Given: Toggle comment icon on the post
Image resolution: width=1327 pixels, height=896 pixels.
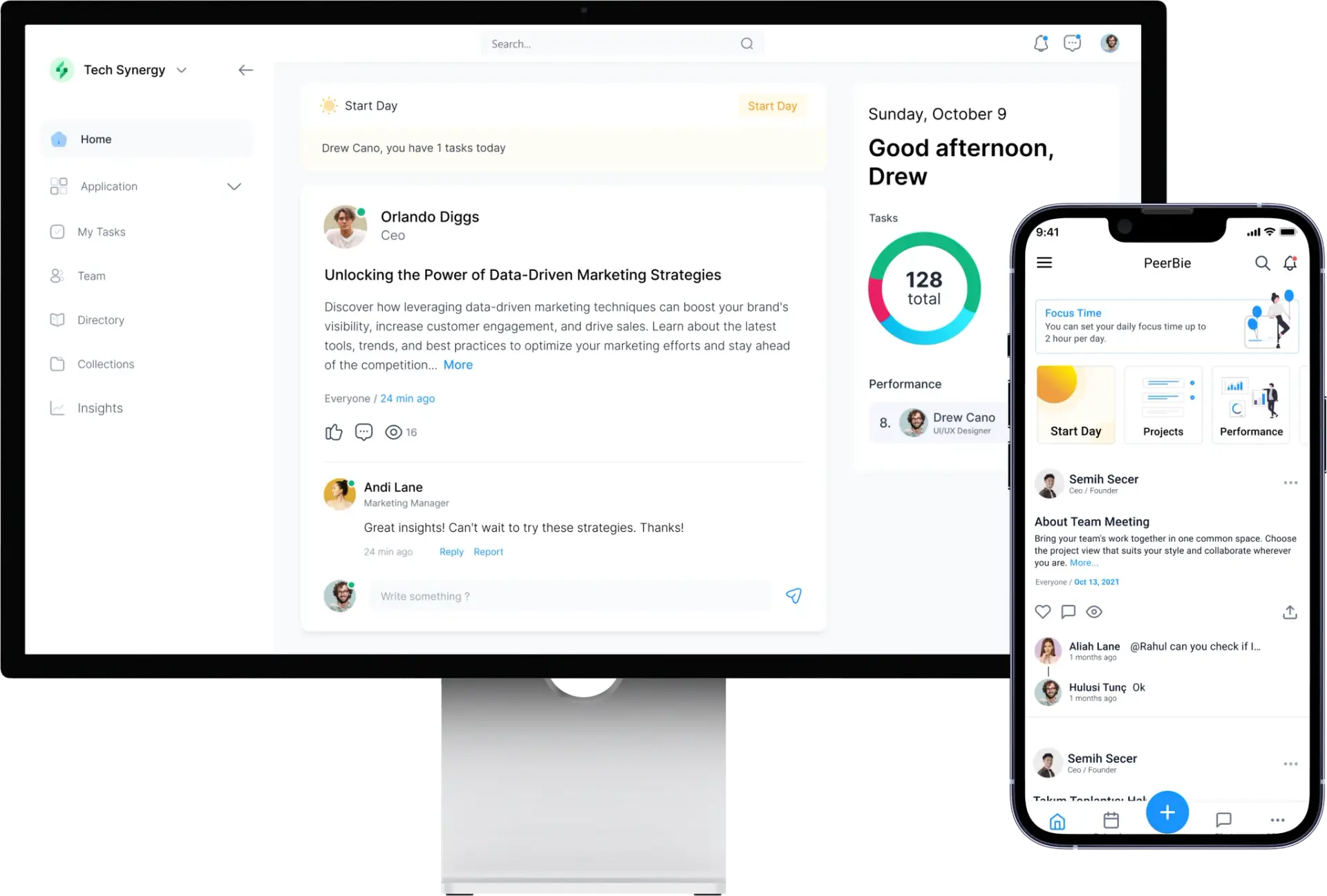Looking at the screenshot, I should 363,432.
